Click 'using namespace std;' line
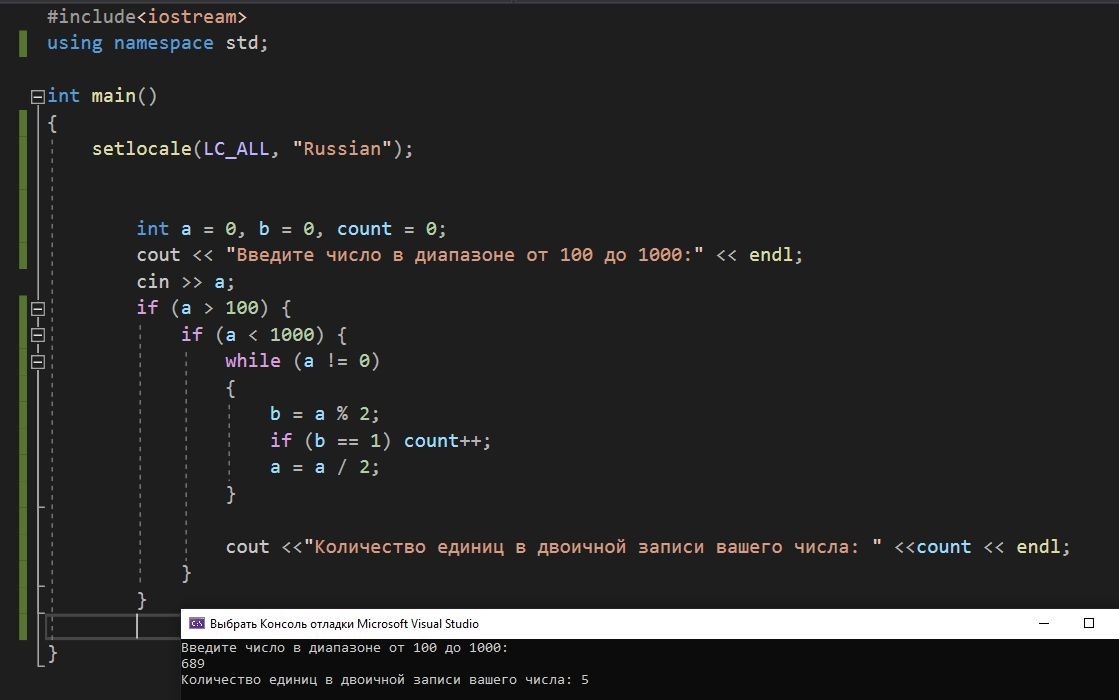Screen dimensions: 1119x700 (x=158, y=43)
